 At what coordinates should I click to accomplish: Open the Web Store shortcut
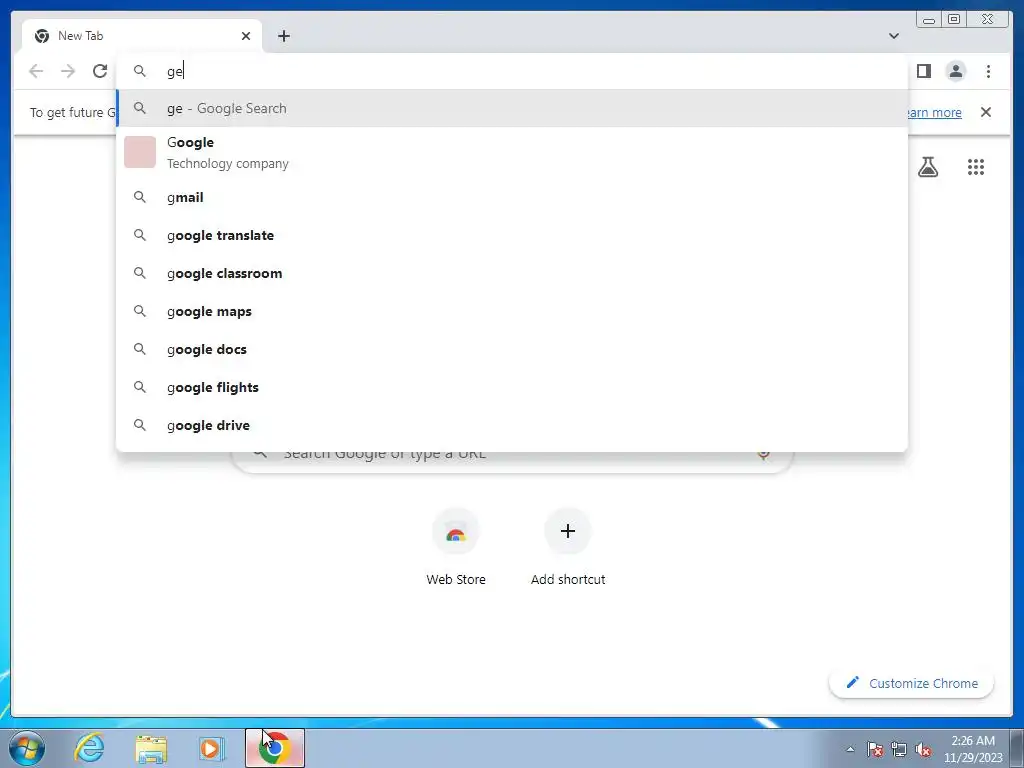pyautogui.click(x=456, y=548)
